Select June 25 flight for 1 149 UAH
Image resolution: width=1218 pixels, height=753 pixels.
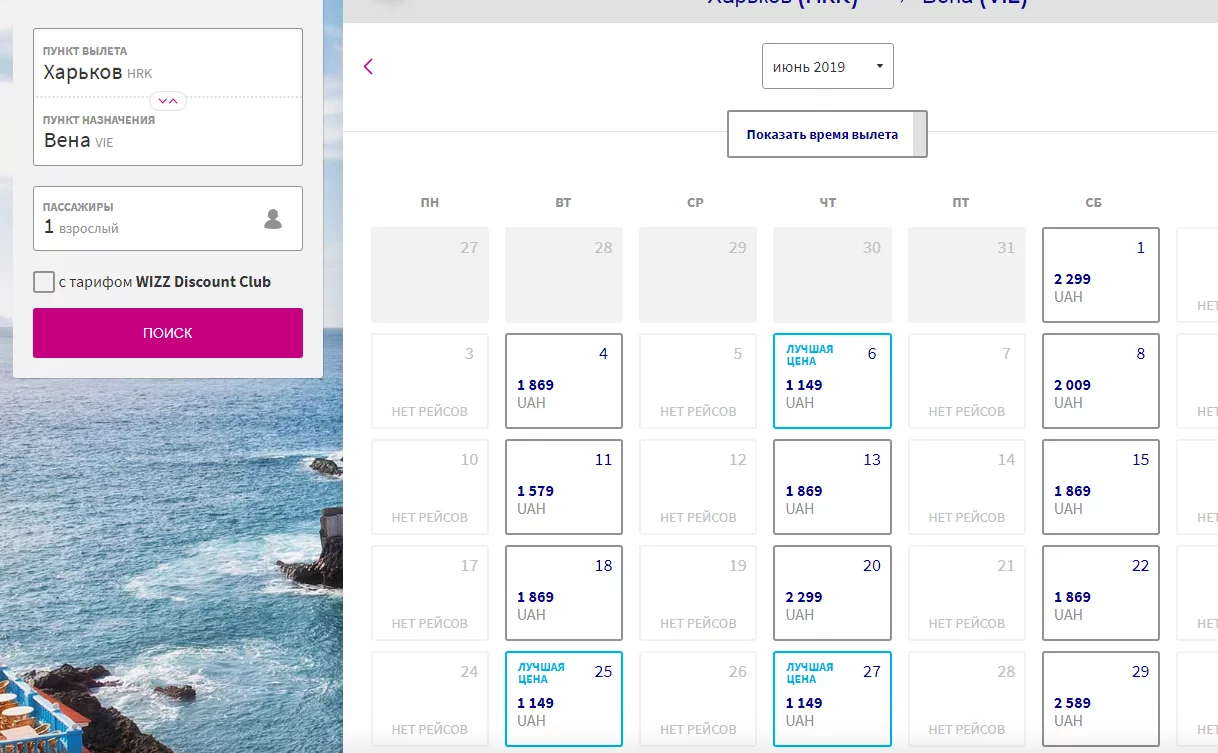564,699
